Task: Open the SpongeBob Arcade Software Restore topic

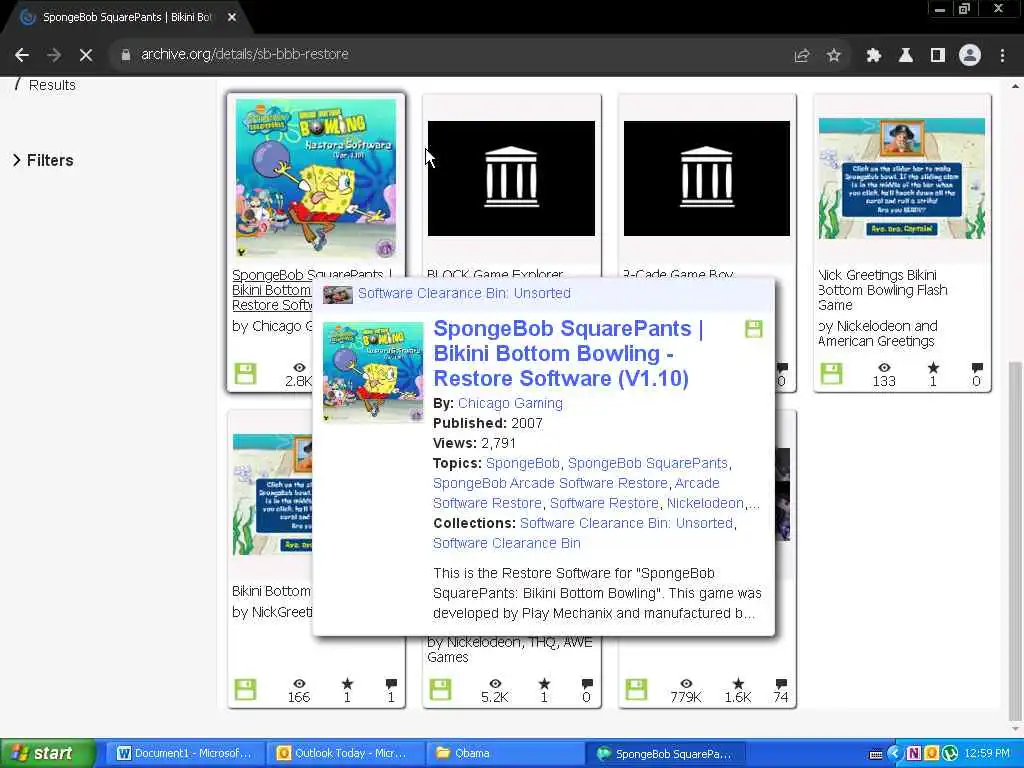Action: pos(550,483)
